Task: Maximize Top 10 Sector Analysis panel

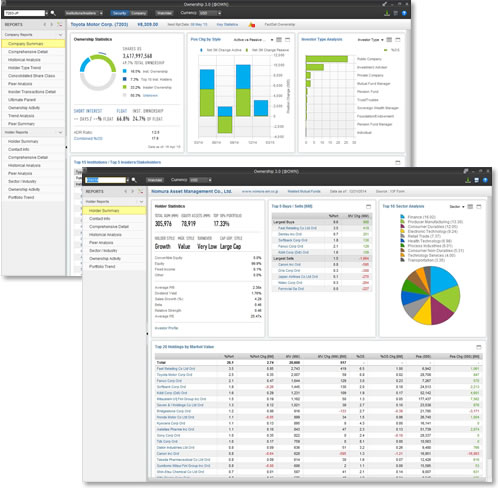Action: click(479, 207)
